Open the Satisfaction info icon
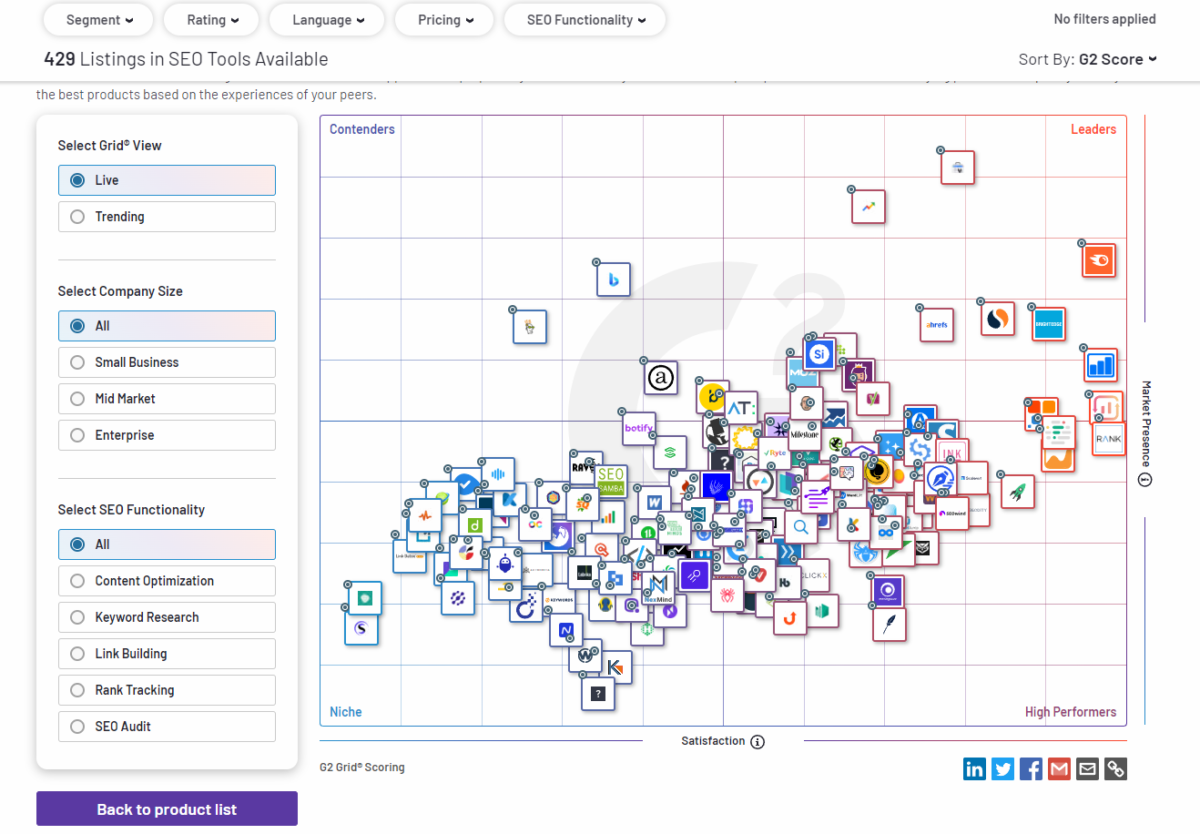The width and height of the screenshot is (1200, 834). pos(758,741)
